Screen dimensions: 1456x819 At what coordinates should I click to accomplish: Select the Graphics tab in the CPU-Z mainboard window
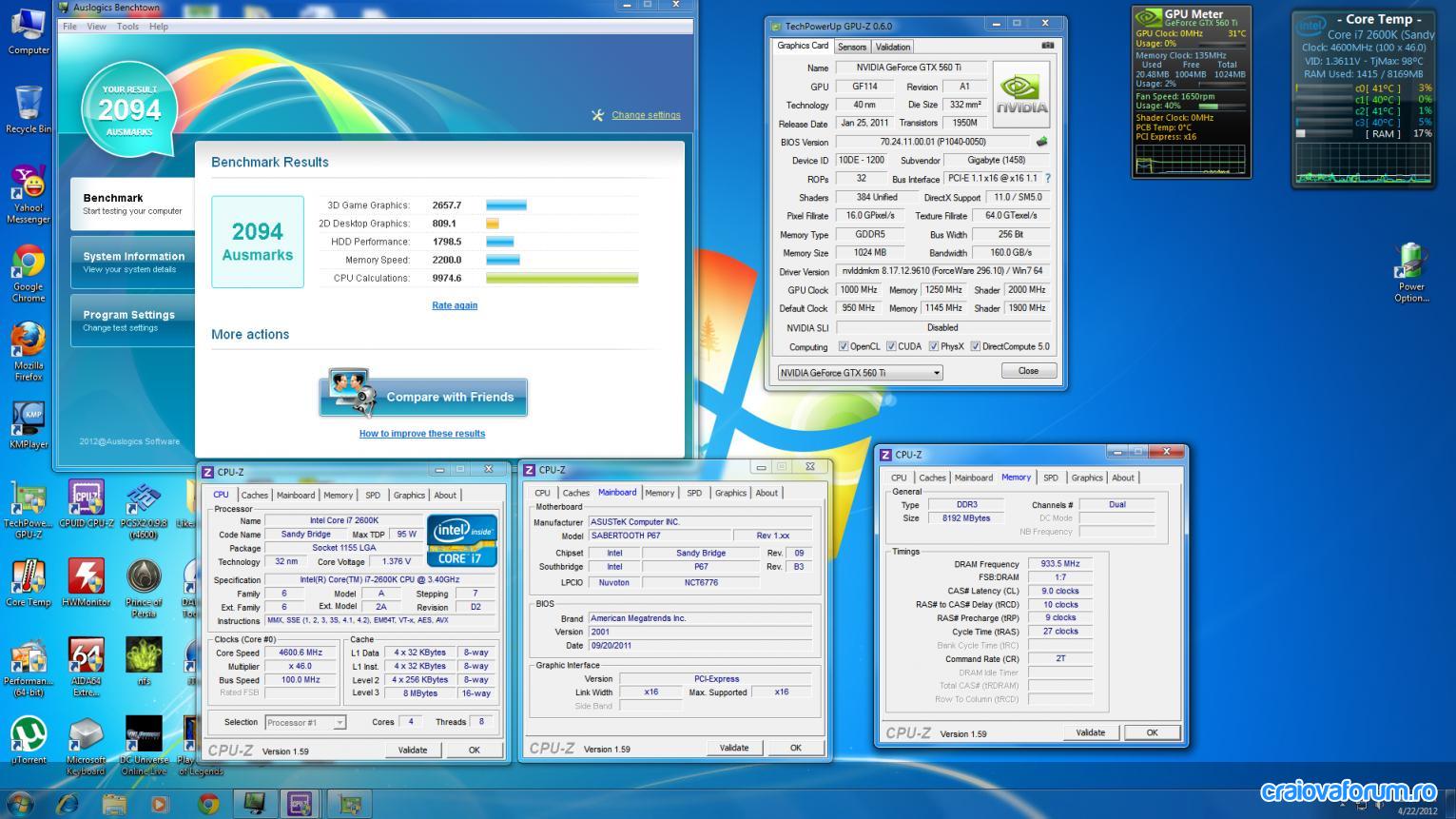coord(730,493)
